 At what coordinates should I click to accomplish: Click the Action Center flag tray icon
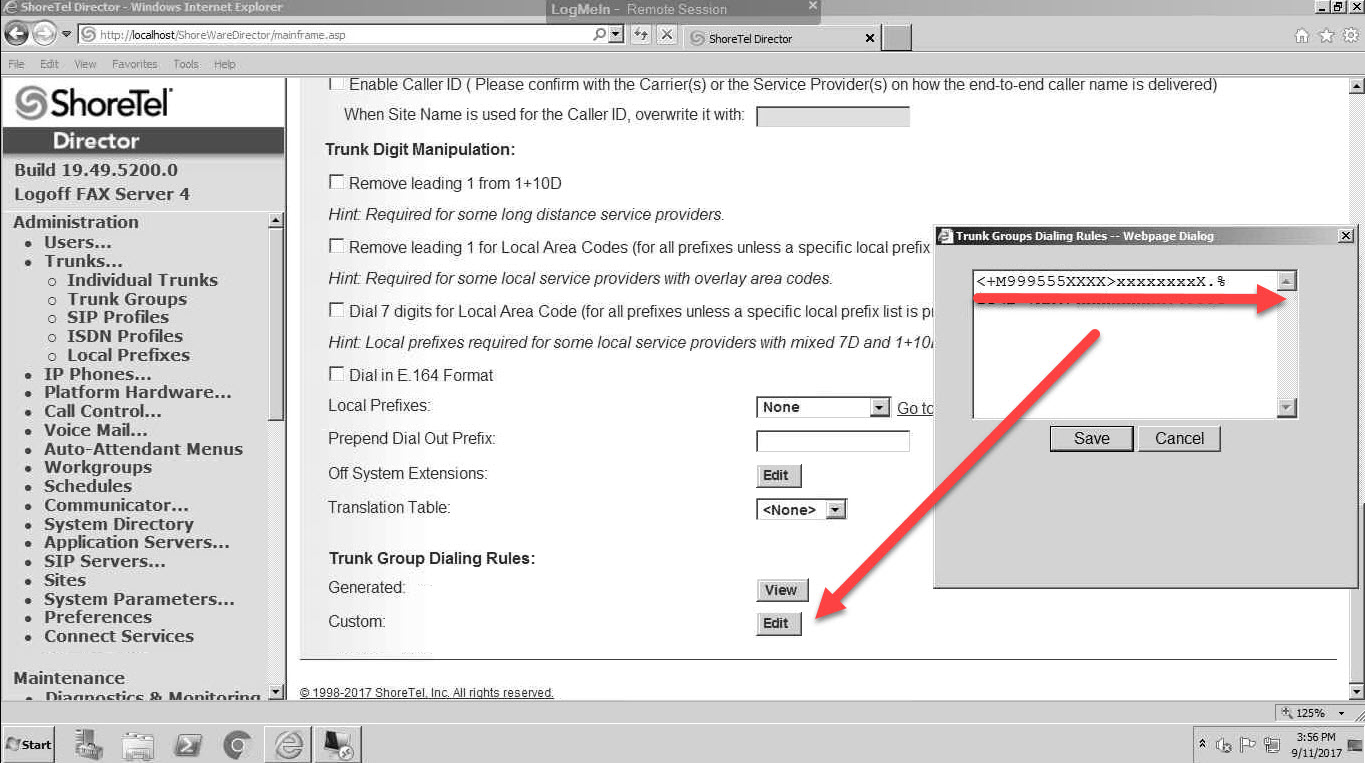coord(1247,745)
